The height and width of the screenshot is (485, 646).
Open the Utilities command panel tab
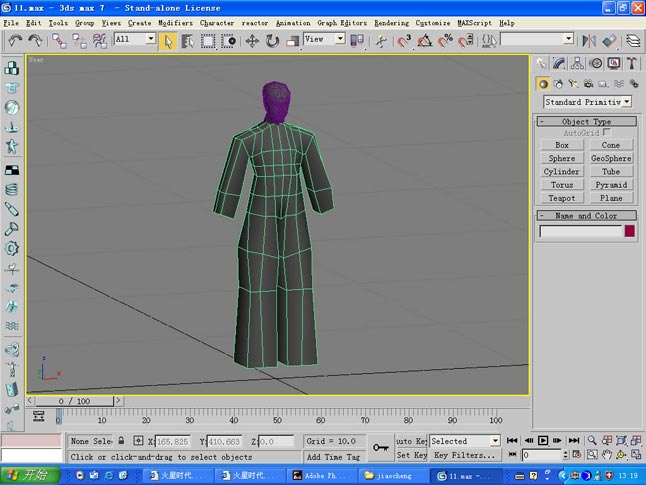tap(632, 63)
